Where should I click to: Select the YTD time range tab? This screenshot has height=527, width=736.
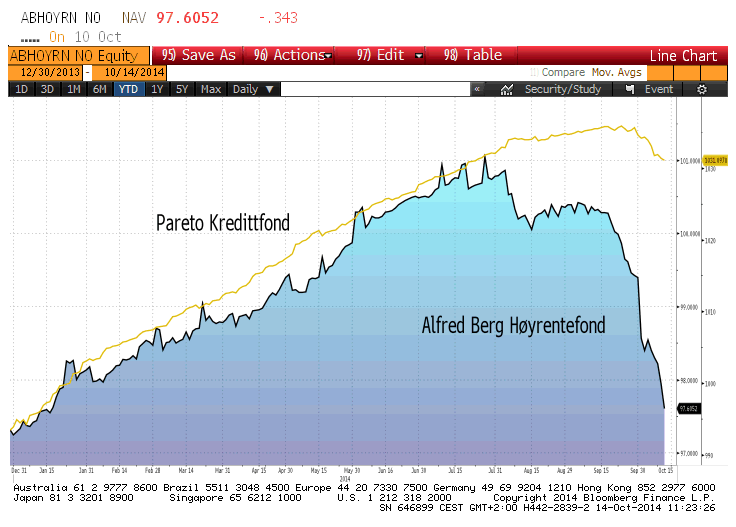point(129,89)
